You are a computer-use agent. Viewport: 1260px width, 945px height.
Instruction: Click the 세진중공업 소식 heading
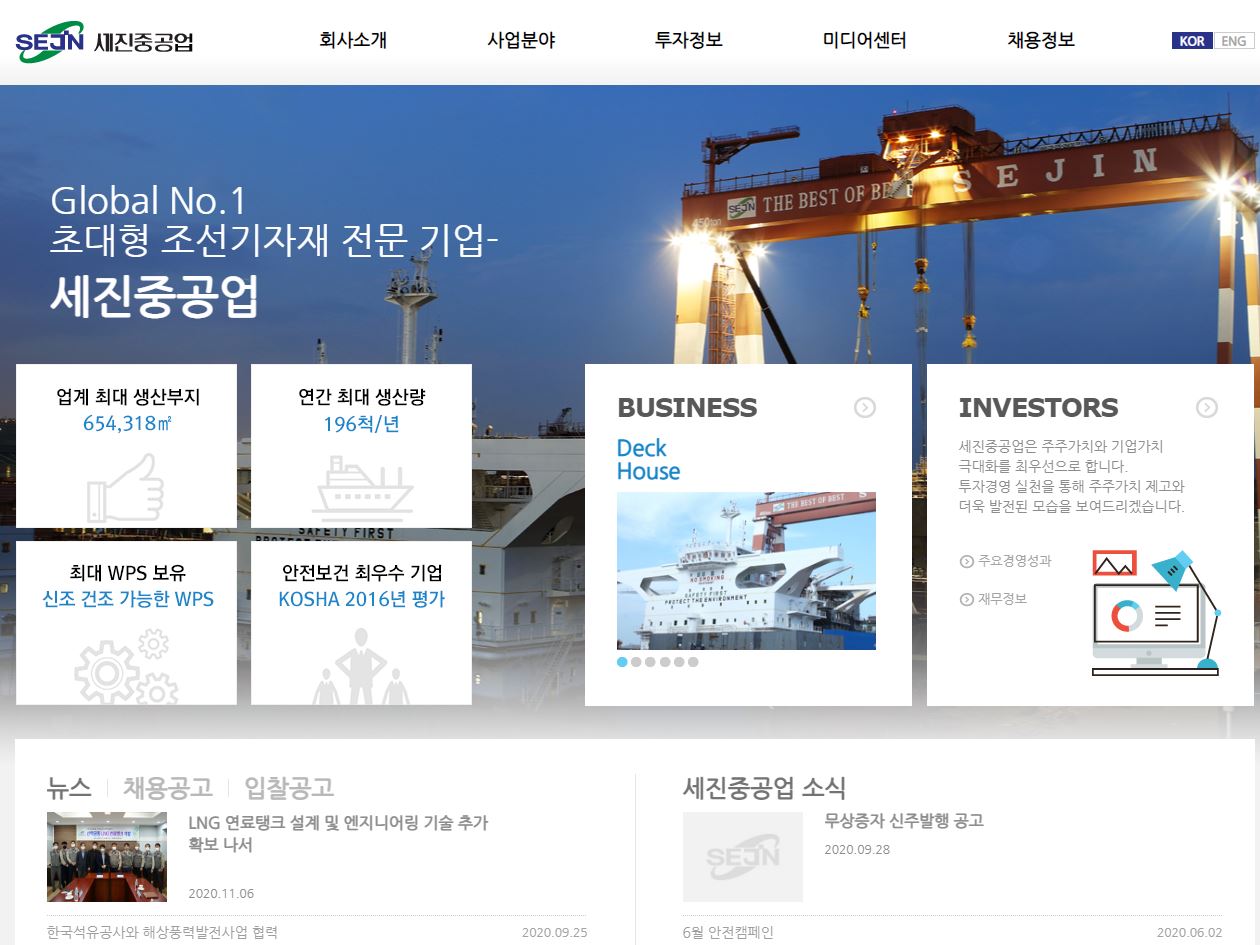(x=764, y=787)
